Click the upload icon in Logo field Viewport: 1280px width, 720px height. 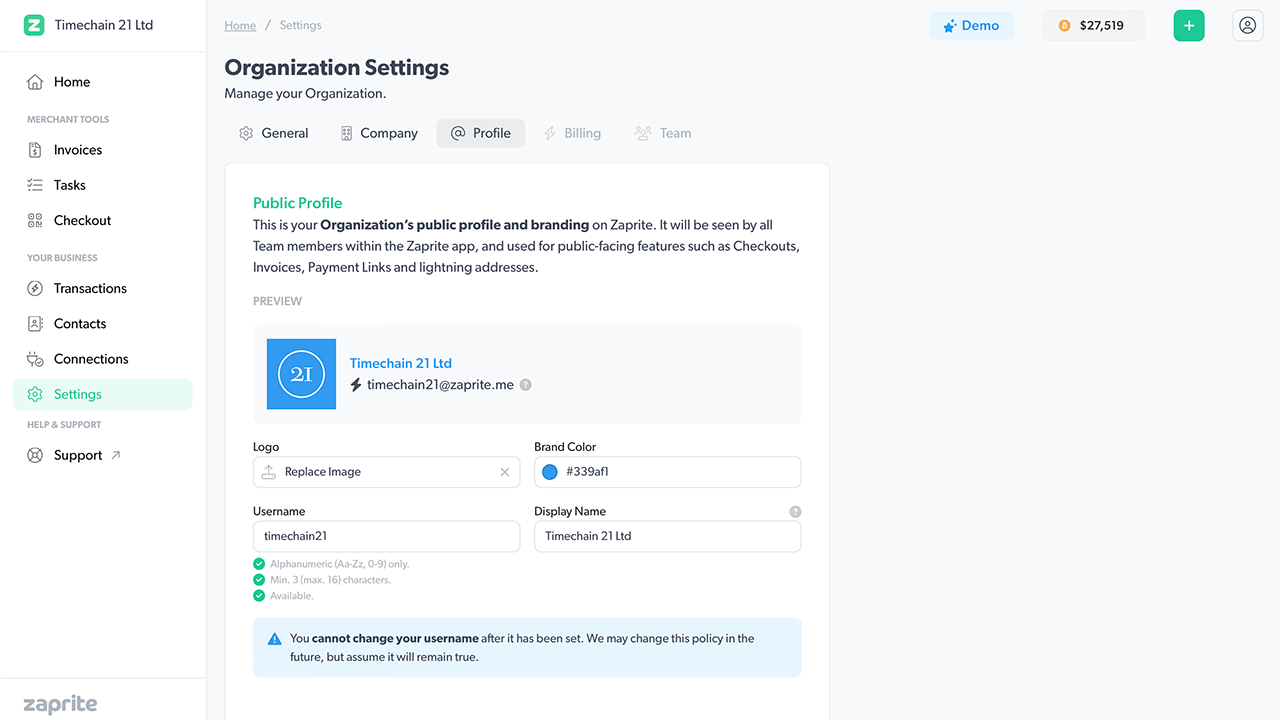268,472
